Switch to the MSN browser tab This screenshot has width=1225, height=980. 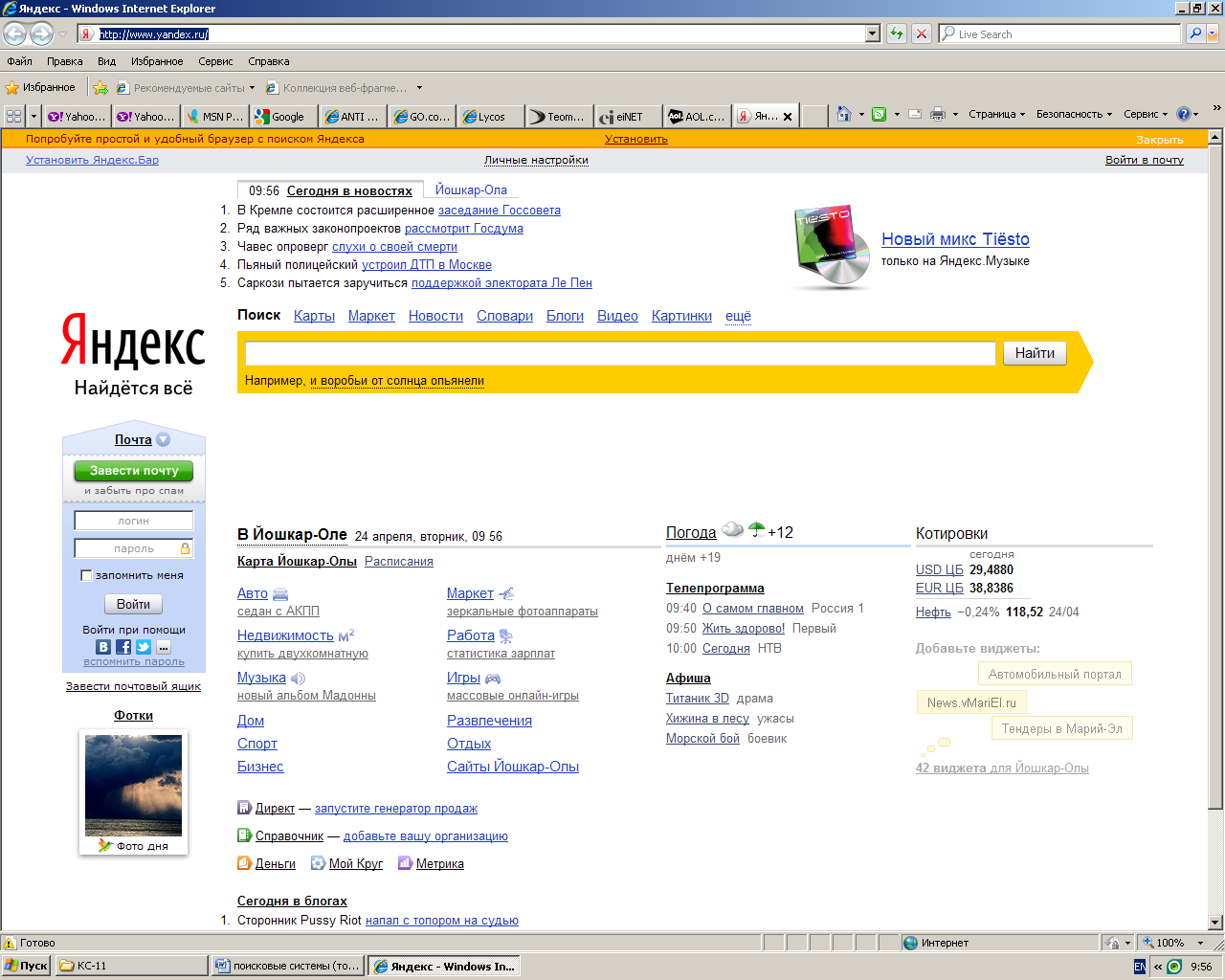215,116
